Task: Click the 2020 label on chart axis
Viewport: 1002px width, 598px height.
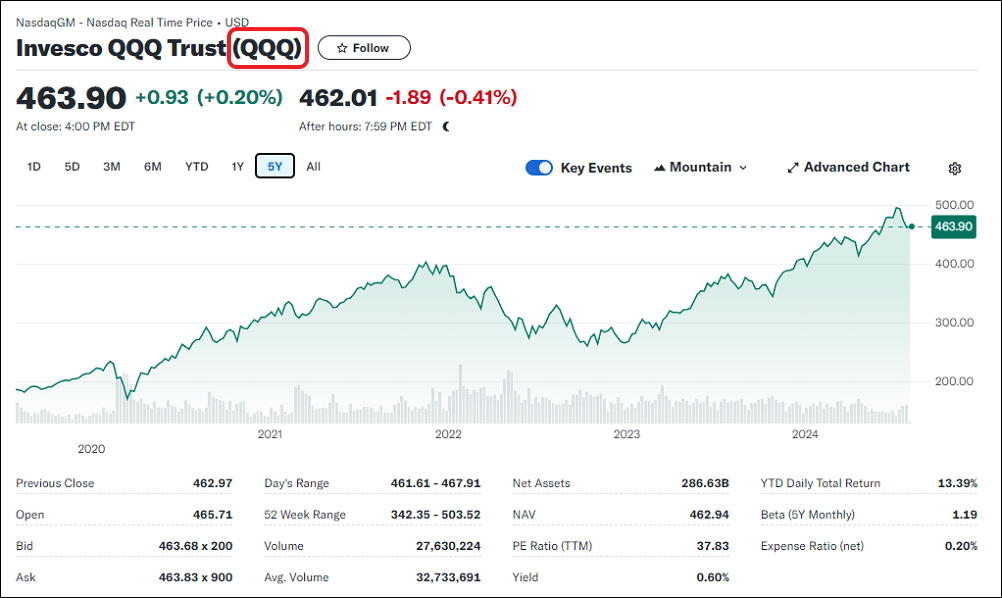Action: point(91,448)
